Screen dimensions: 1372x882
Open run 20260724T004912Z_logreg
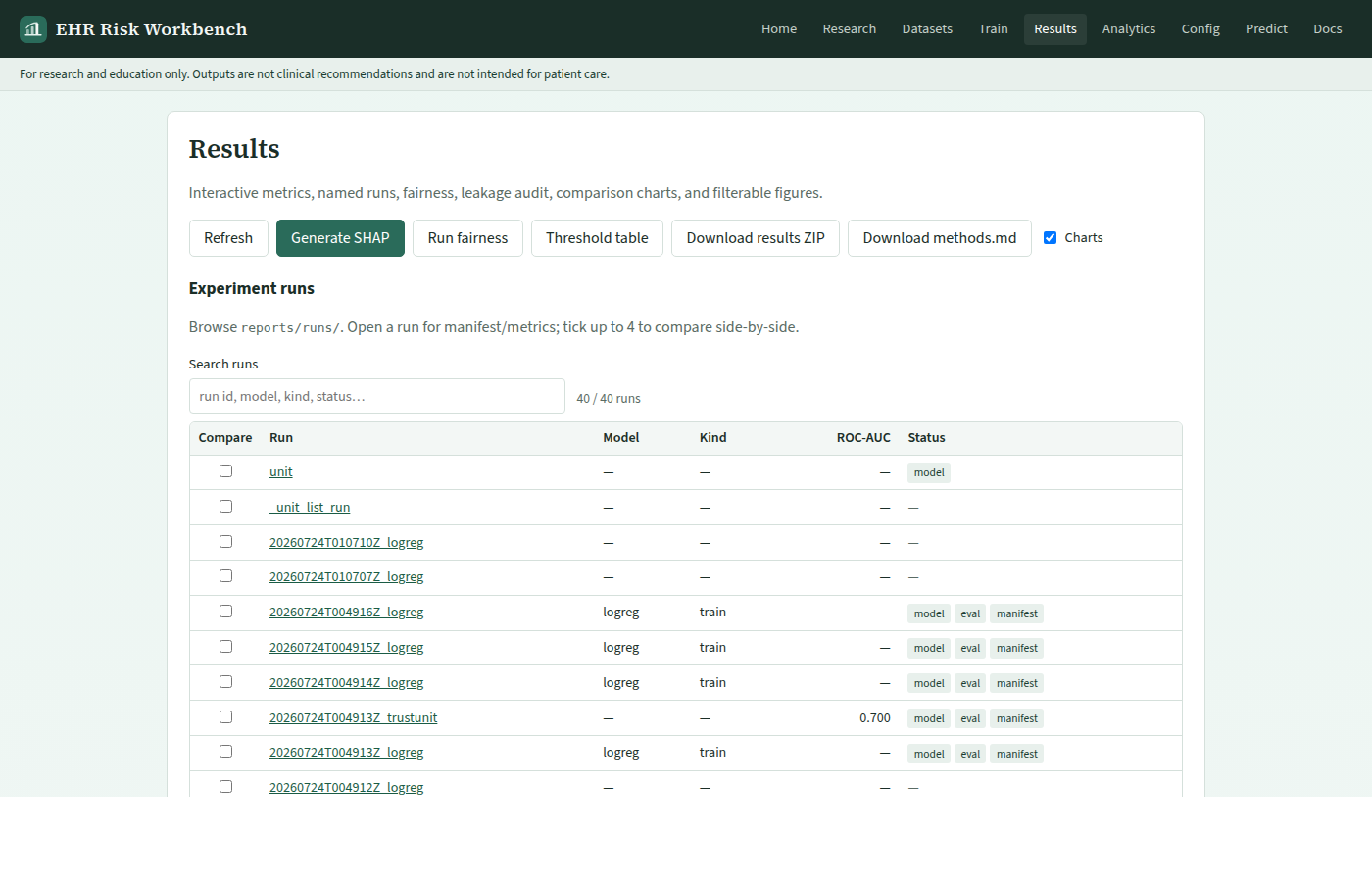click(x=347, y=788)
